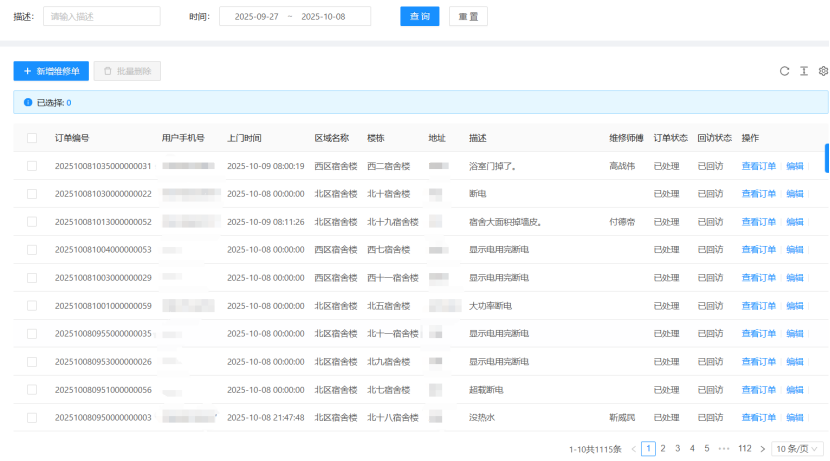Select checkbox for order 20251008100100000059
This screenshot has width=830, height=461.
32,306
